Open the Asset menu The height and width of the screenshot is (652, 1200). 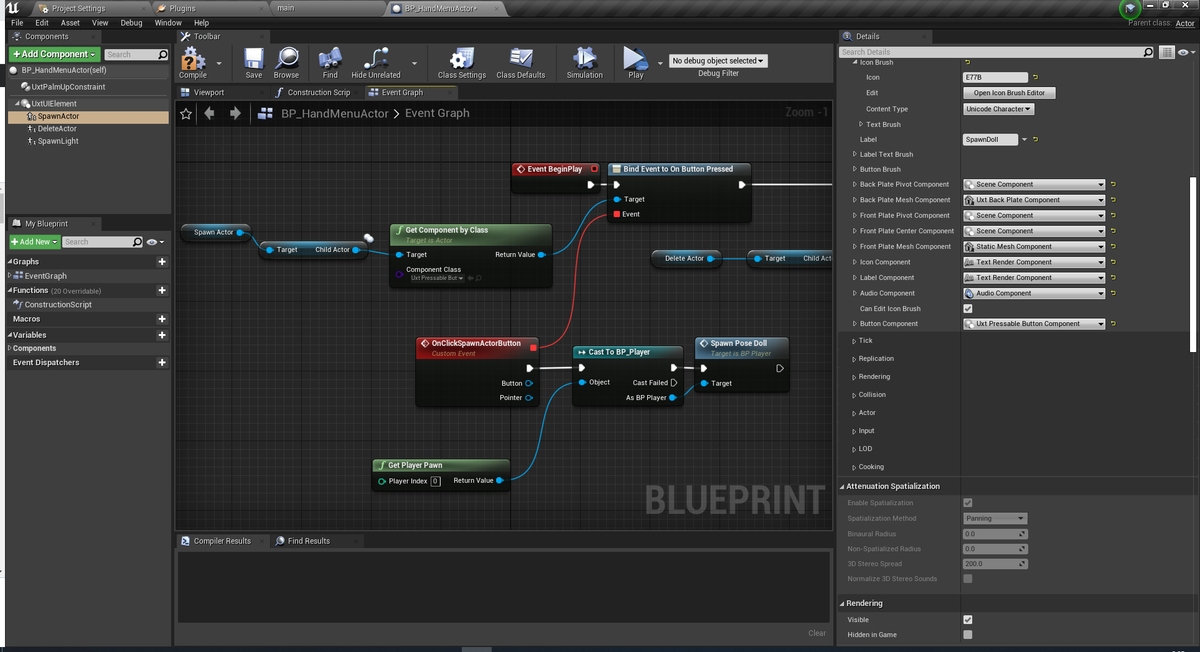click(70, 22)
